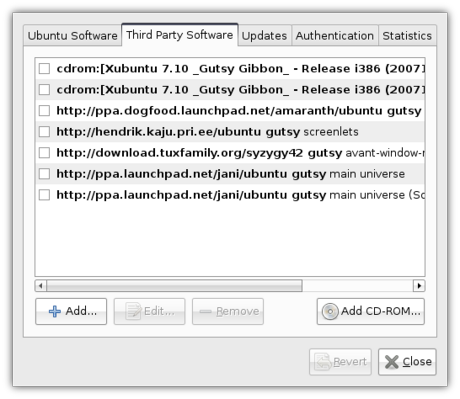Enable the last jani ubuntu gutsy source
Screen dimensions: 460x399
(44, 195)
